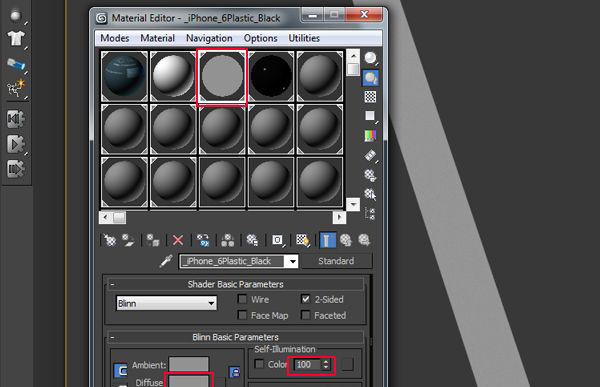Click sphere icon in left sidebar

click(x=16, y=16)
